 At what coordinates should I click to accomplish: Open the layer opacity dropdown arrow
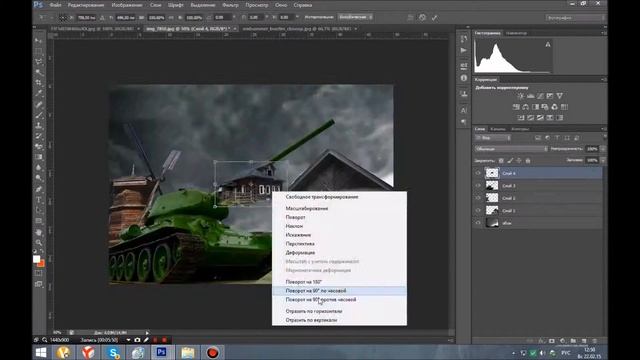[x=603, y=149]
